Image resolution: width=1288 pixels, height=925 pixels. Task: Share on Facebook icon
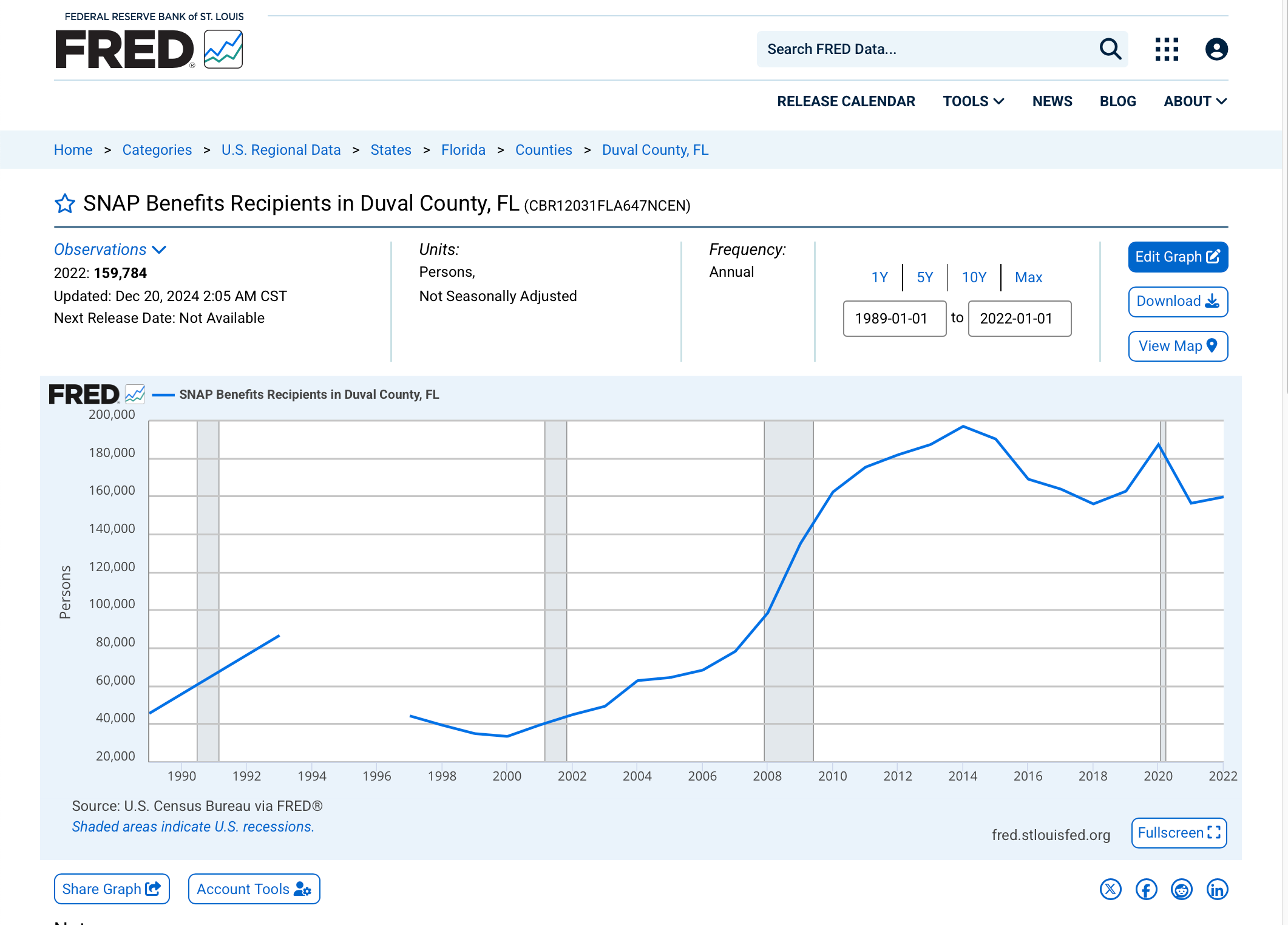pos(1146,889)
